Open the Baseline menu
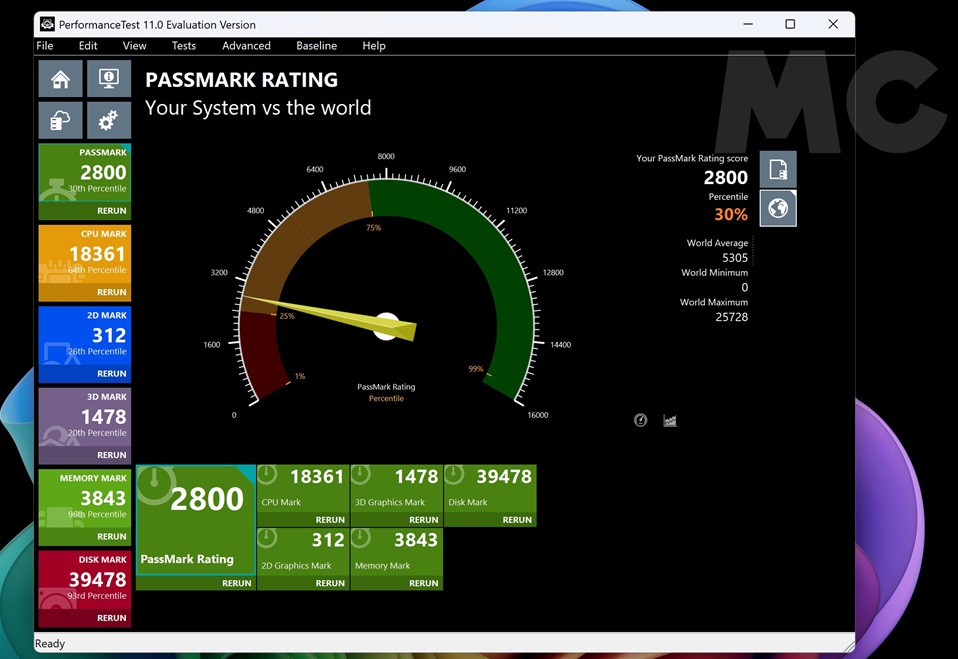The height and width of the screenshot is (659, 958). pos(316,46)
